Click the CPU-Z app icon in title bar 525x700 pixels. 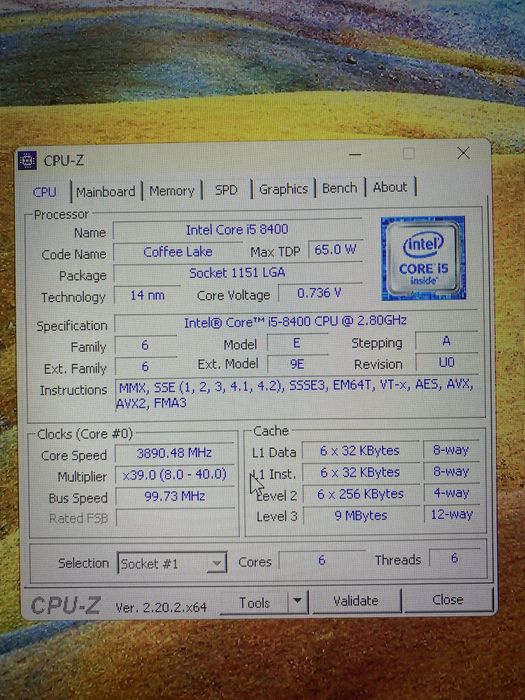pos(27,160)
